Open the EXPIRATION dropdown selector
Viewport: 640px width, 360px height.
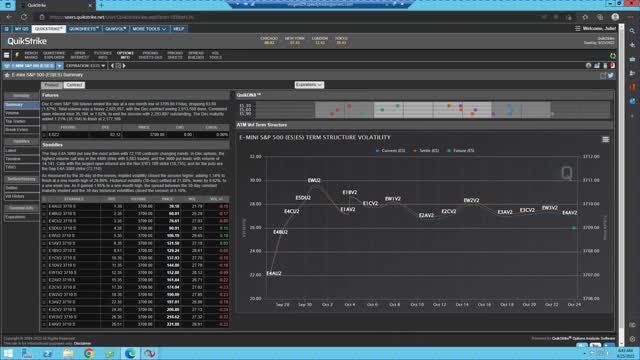click(x=85, y=66)
